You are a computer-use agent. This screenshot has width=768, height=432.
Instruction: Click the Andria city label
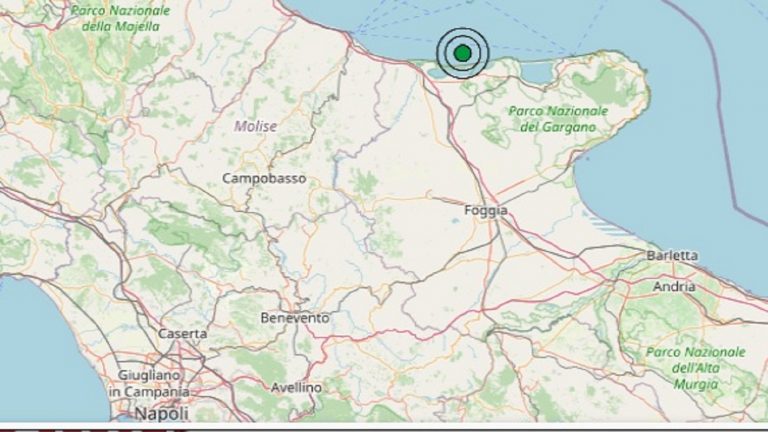click(x=674, y=287)
